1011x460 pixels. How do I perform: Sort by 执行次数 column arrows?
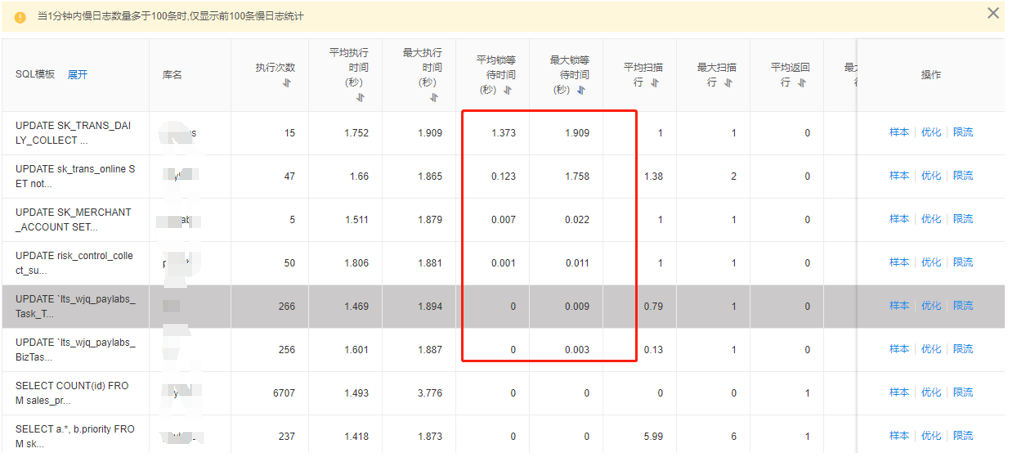pyautogui.click(x=287, y=83)
